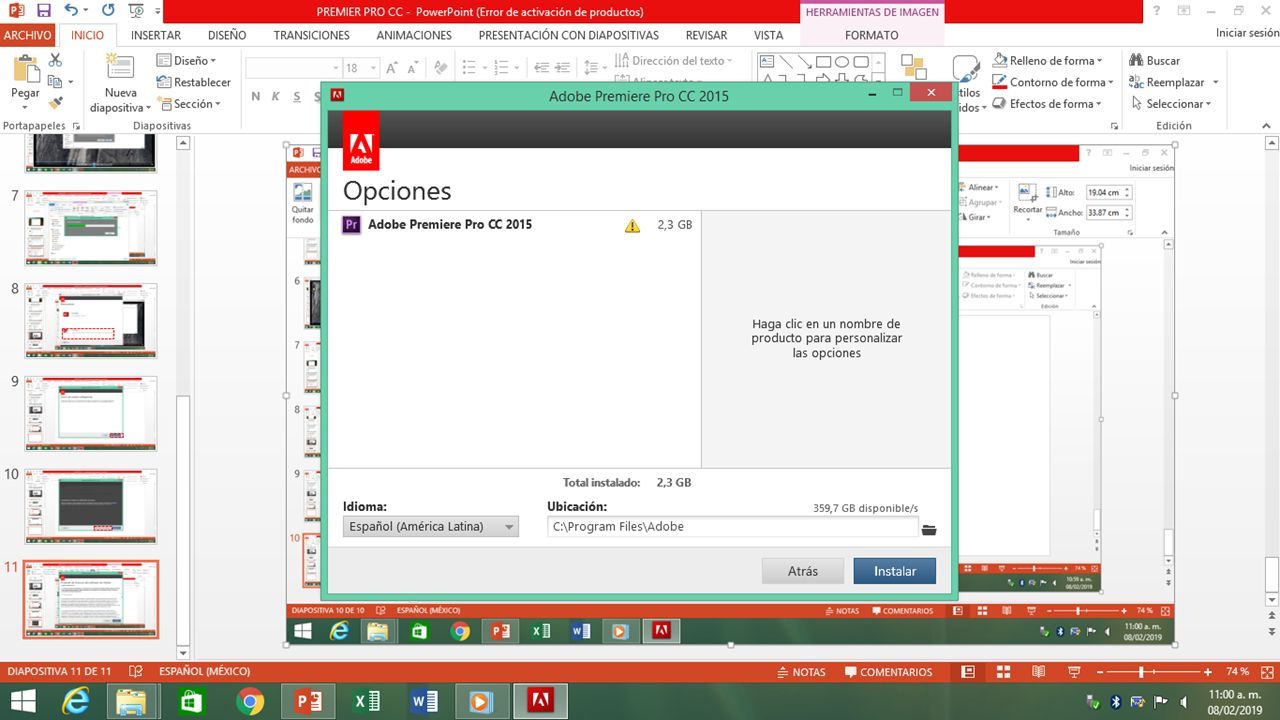Image resolution: width=1280 pixels, height=720 pixels.
Task: Click the Atrás button in Adobe installer
Action: [803, 571]
